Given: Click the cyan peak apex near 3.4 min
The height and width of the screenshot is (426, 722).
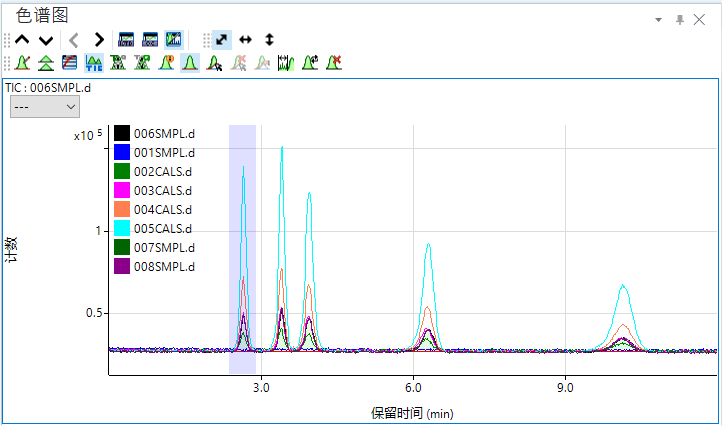Looking at the screenshot, I should click(282, 147).
